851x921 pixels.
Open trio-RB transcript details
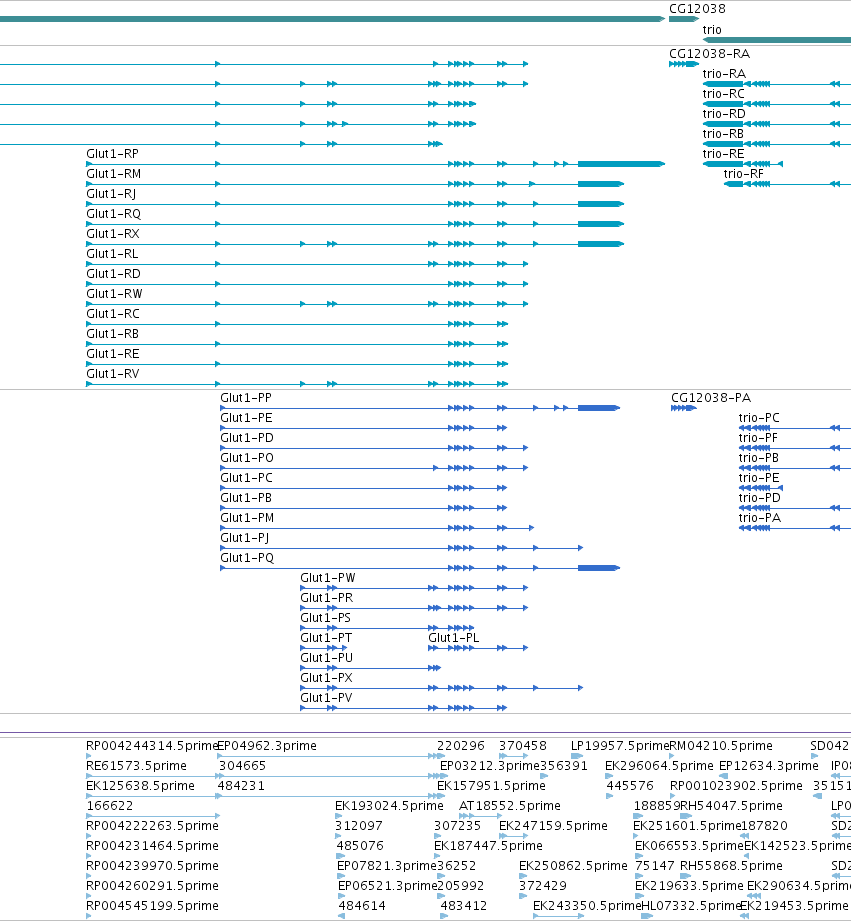point(723,133)
